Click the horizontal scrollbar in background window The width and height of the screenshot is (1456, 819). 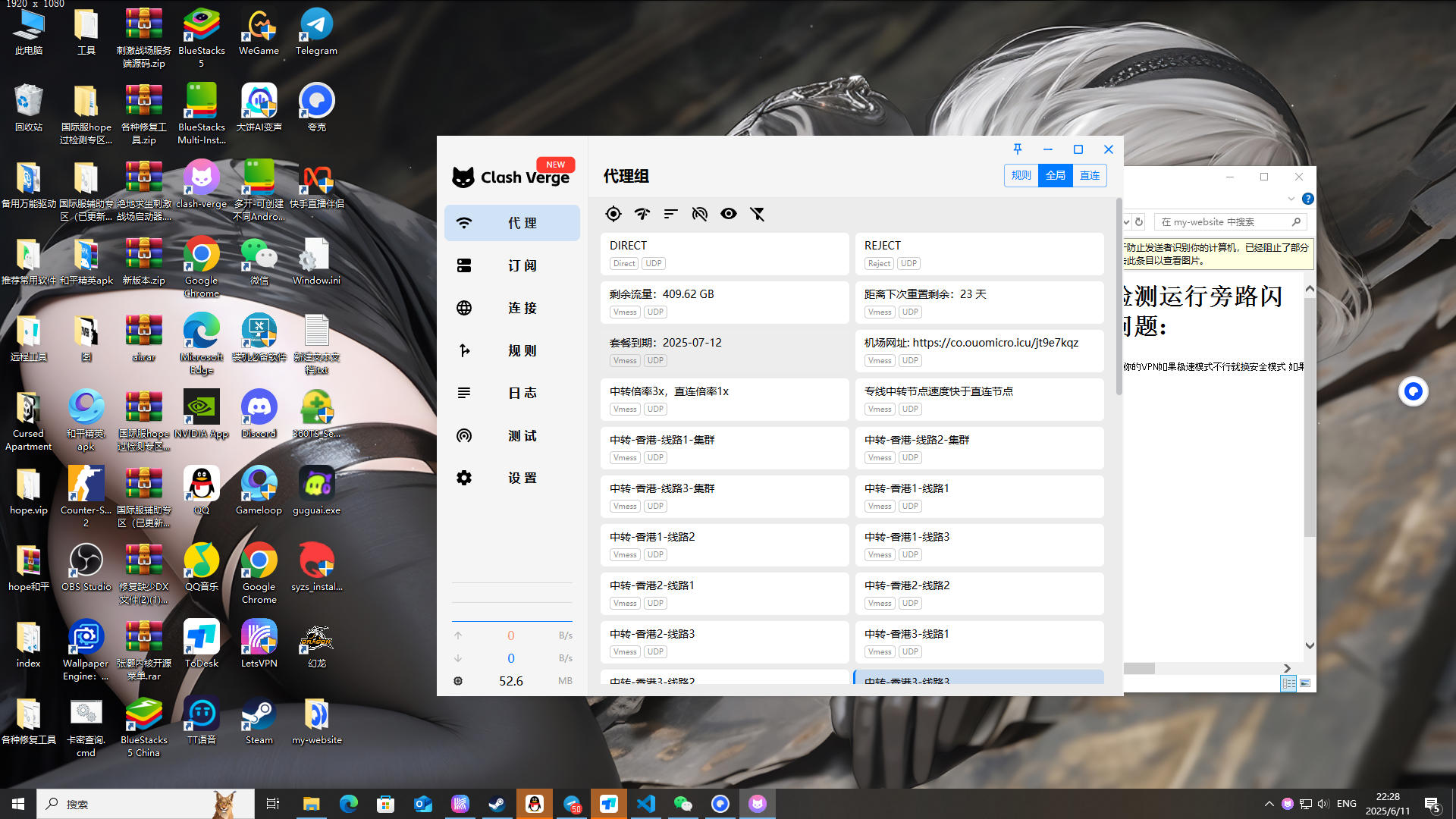[x=1139, y=669]
